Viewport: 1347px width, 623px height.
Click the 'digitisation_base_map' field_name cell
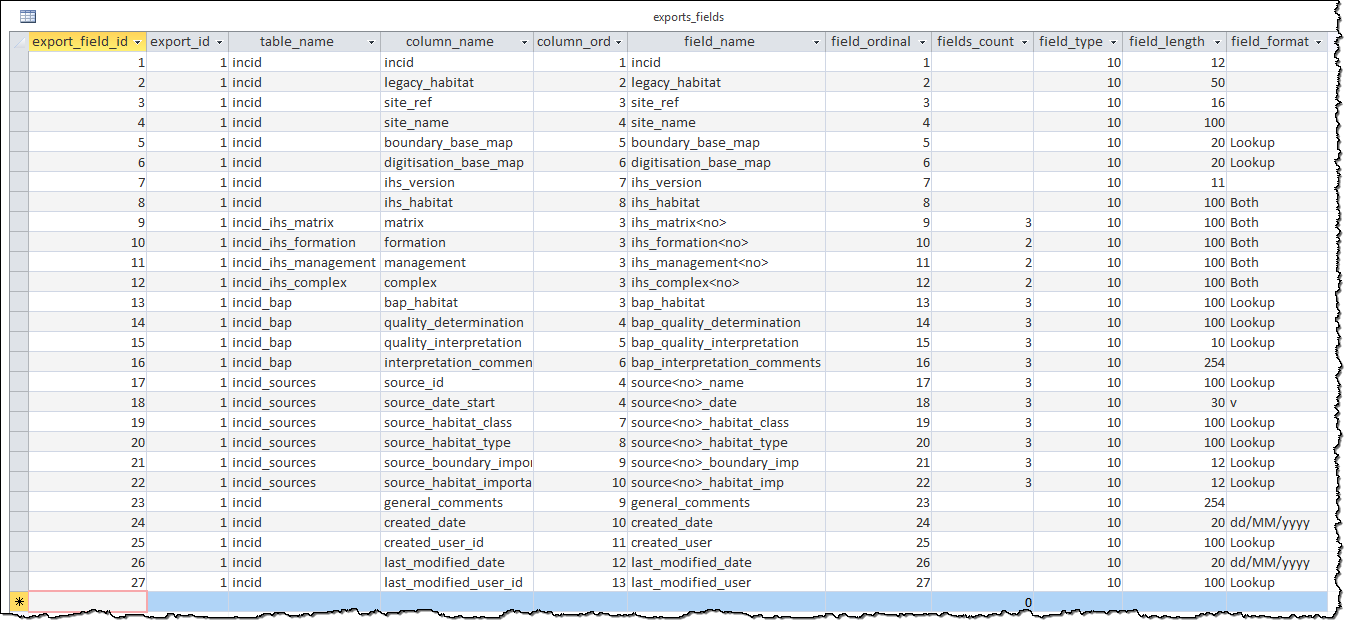[x=727, y=162]
